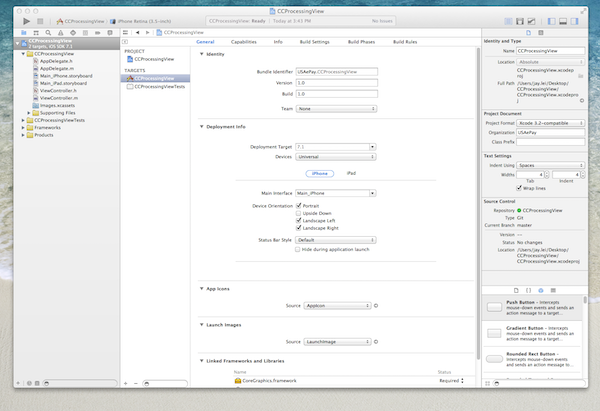Expand the Frameworks folder
This screenshot has width=600, height=411.
(24, 128)
